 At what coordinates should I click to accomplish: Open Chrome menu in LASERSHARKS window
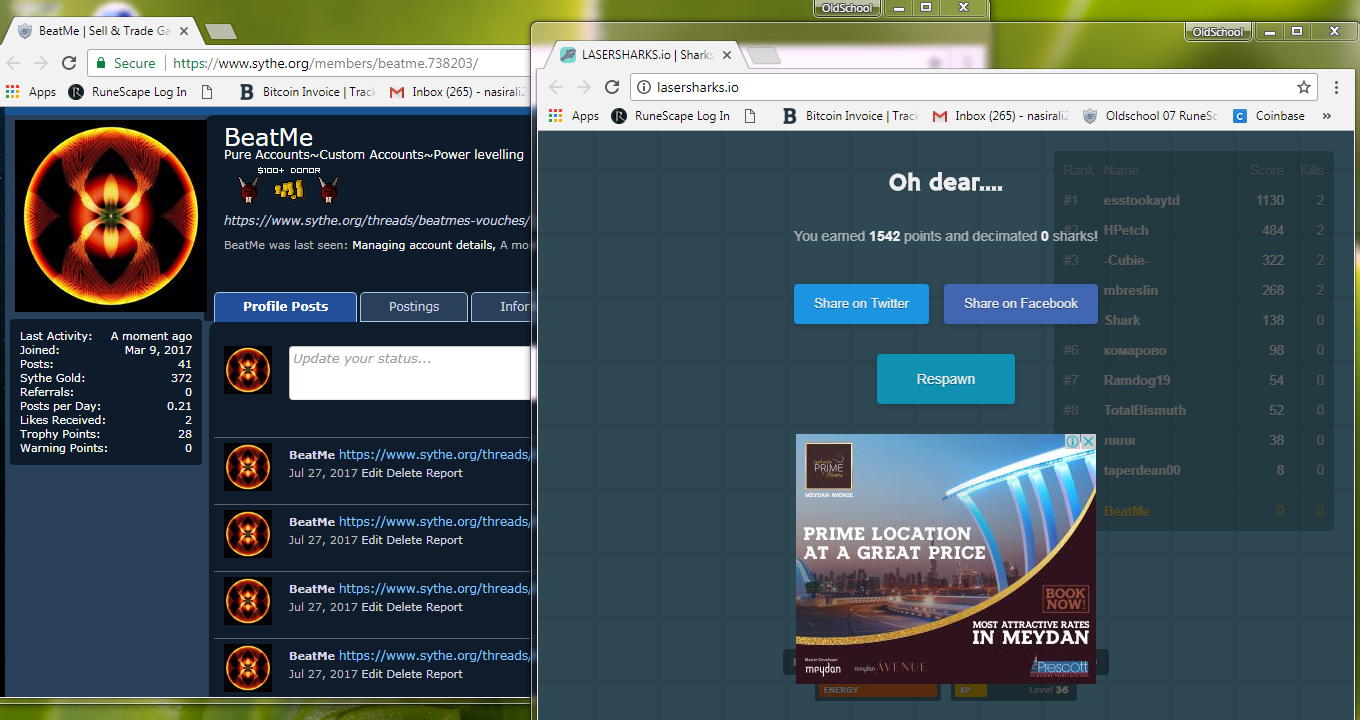click(1337, 87)
